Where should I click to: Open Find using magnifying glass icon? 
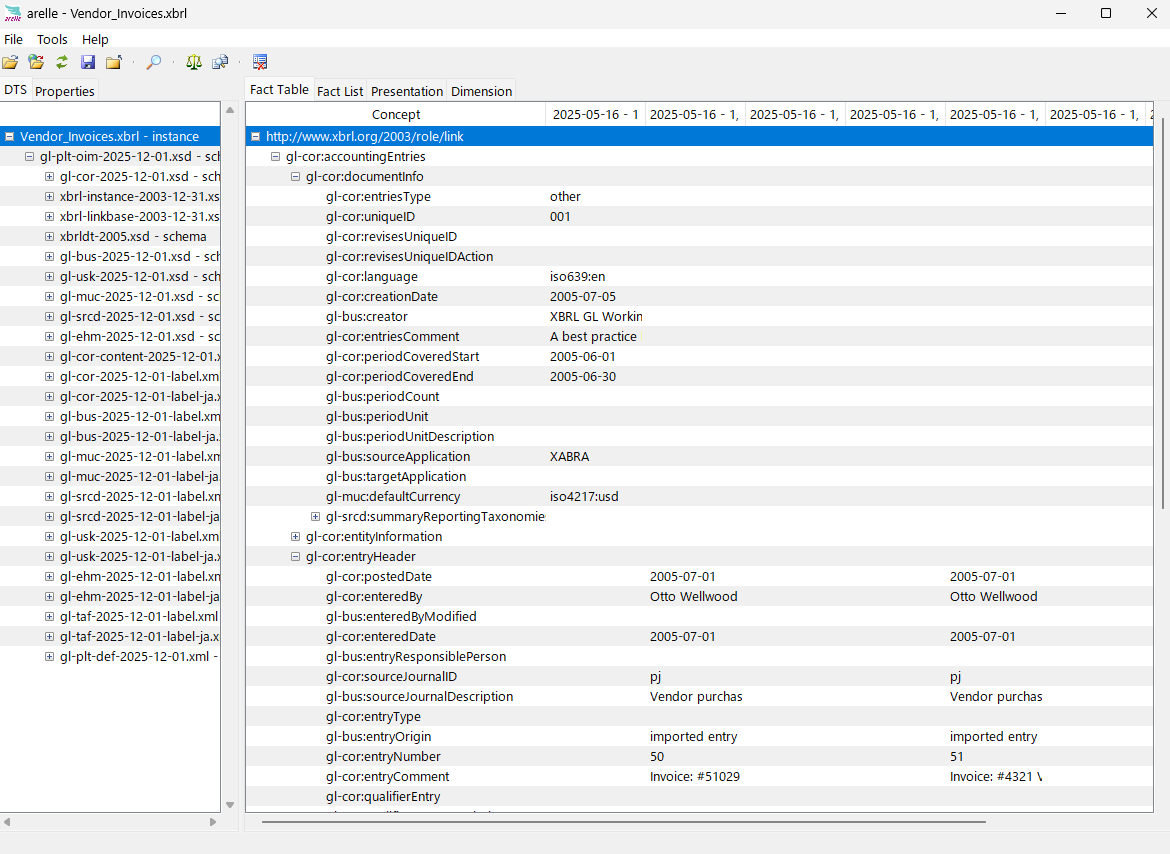[x=154, y=63]
